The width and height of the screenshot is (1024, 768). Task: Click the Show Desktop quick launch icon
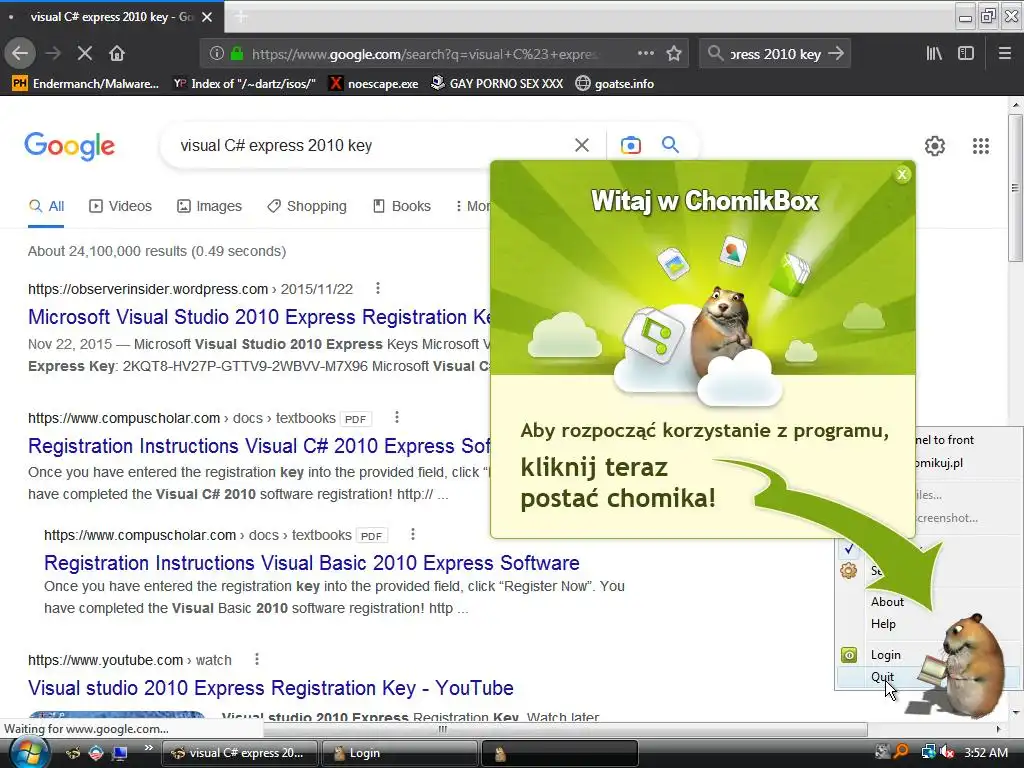coord(120,753)
